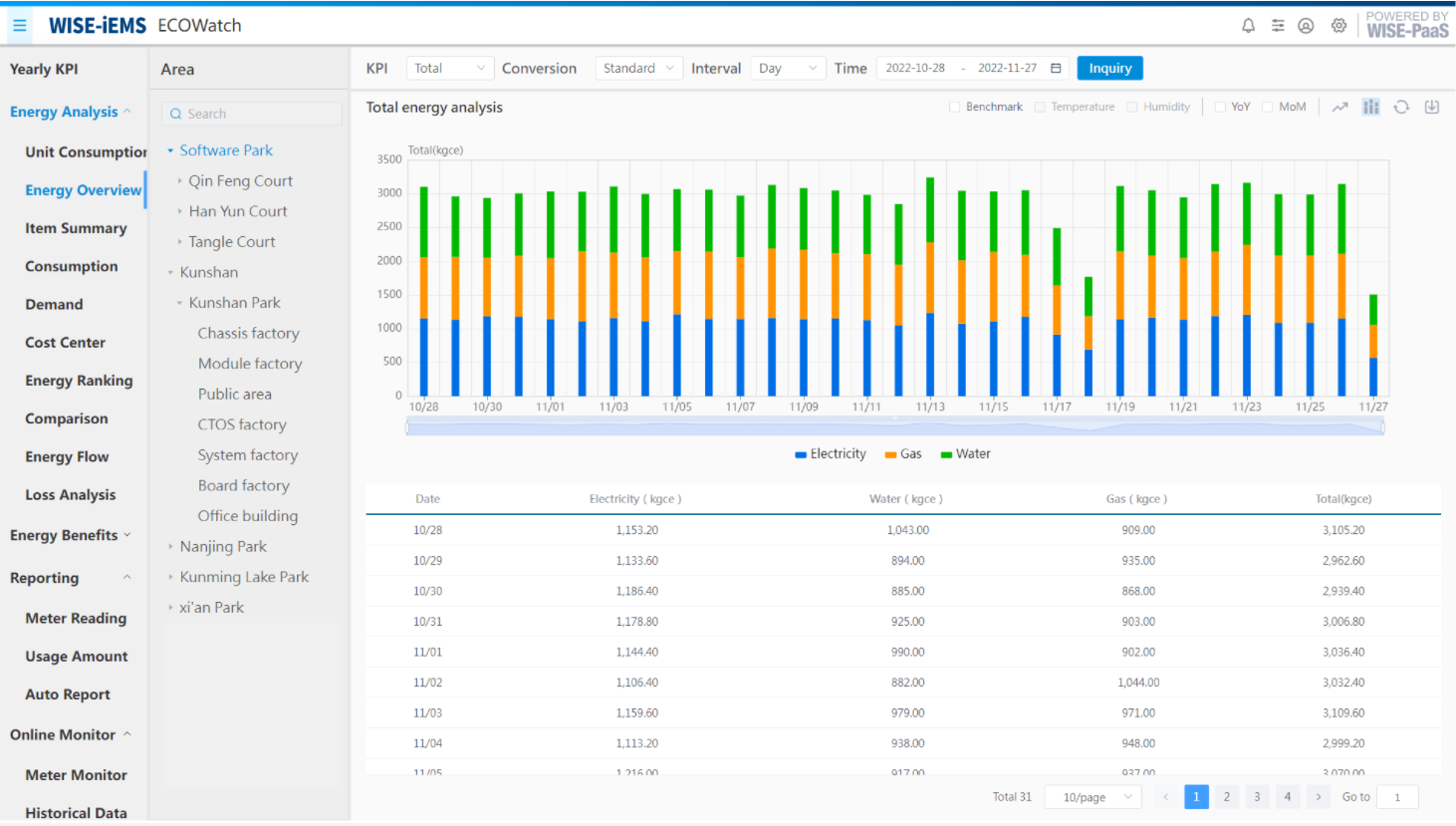This screenshot has height=826, width=1456.
Task: Open the settings gear icon
Action: click(x=1338, y=26)
